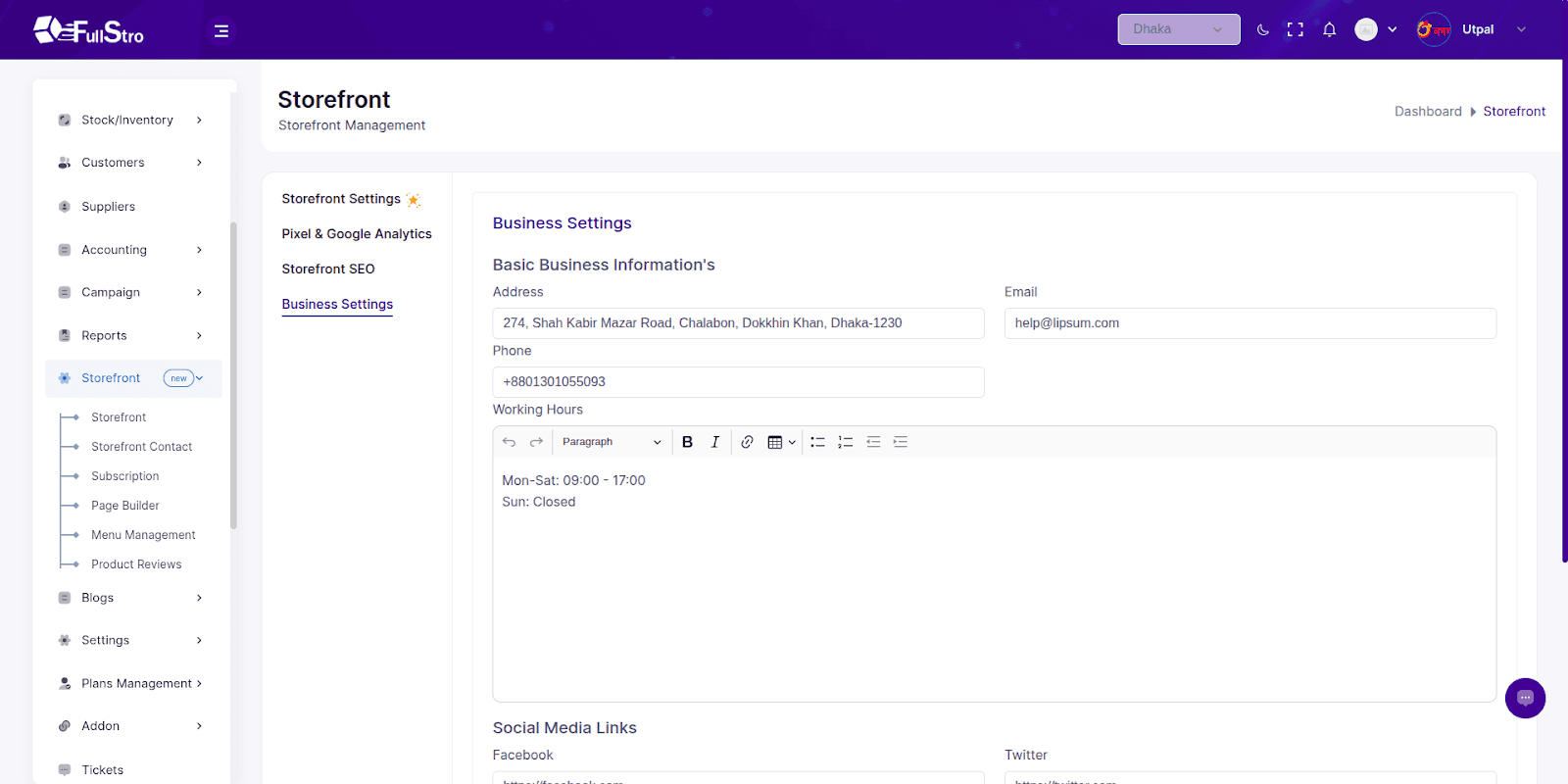Viewport: 1568px width, 784px height.
Task: Open the language avatar dropdown
Action: point(1376,29)
